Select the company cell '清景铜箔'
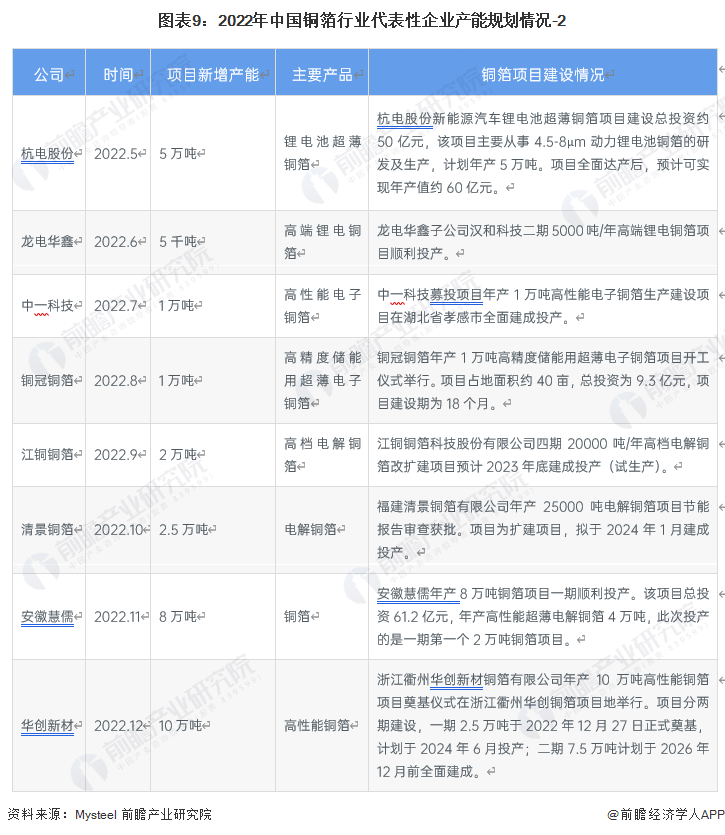 coord(47,529)
